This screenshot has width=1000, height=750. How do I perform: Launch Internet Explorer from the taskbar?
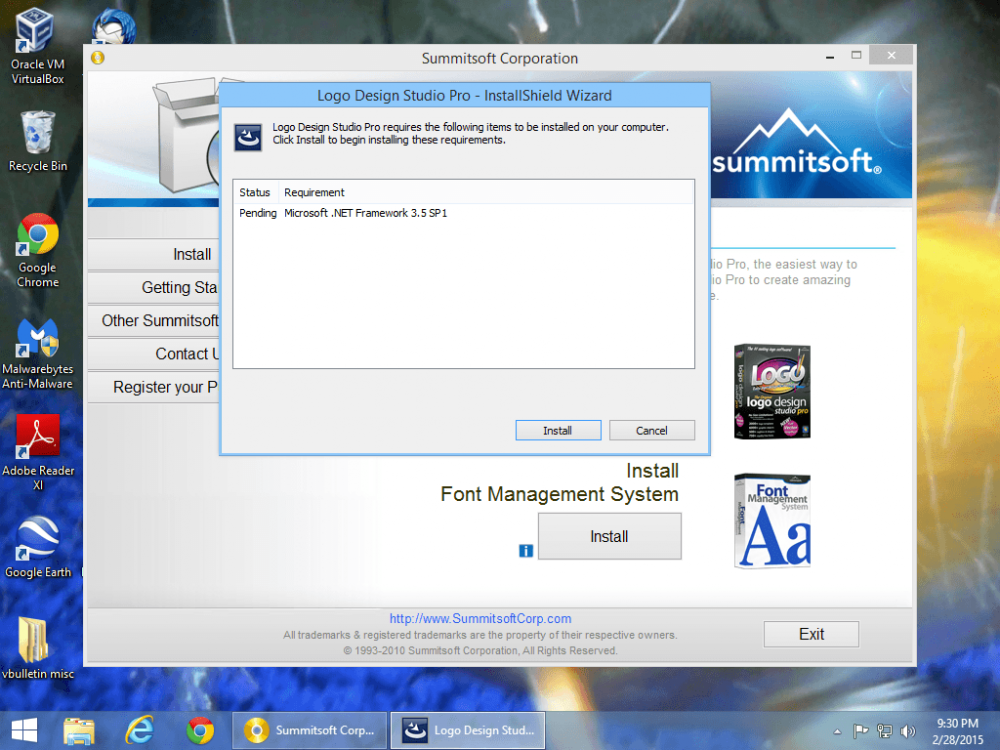[x=139, y=730]
